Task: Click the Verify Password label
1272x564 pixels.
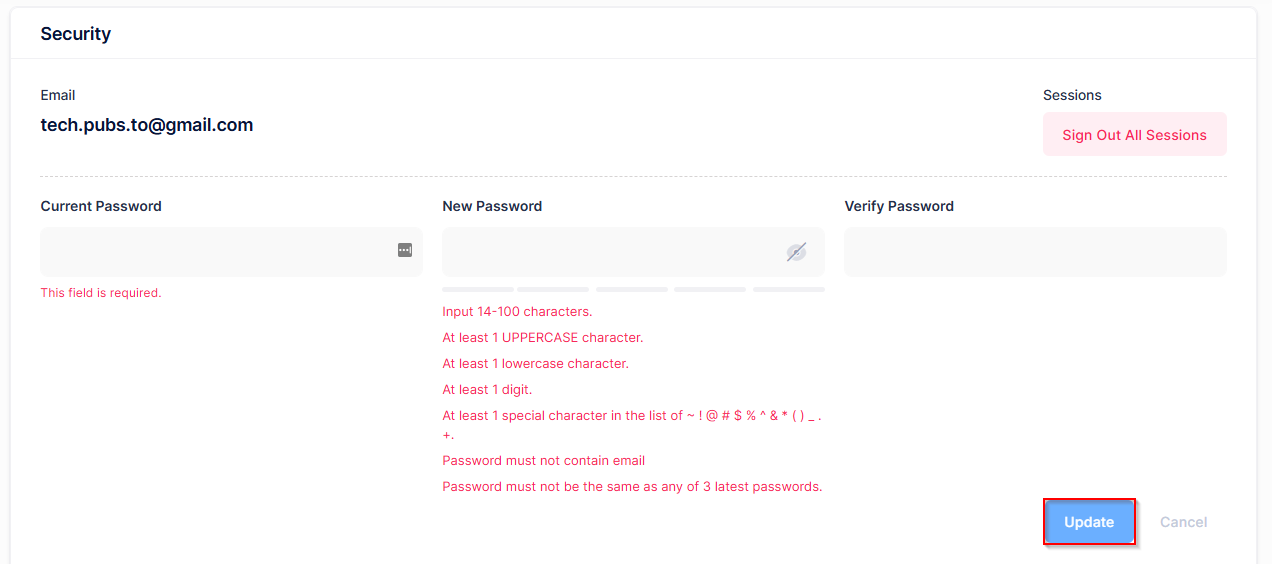Action: pyautogui.click(x=899, y=206)
